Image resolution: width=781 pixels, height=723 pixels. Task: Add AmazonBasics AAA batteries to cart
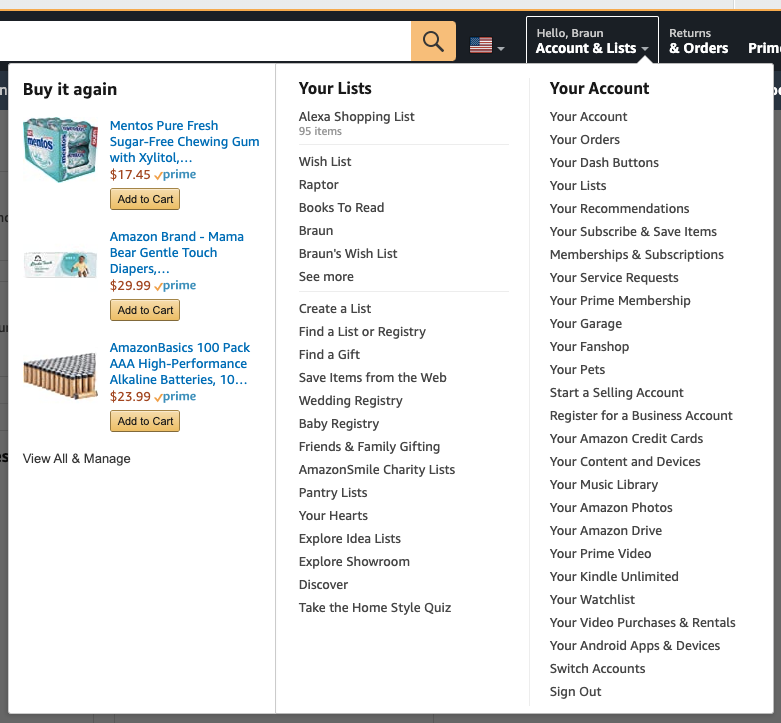pyautogui.click(x=146, y=421)
